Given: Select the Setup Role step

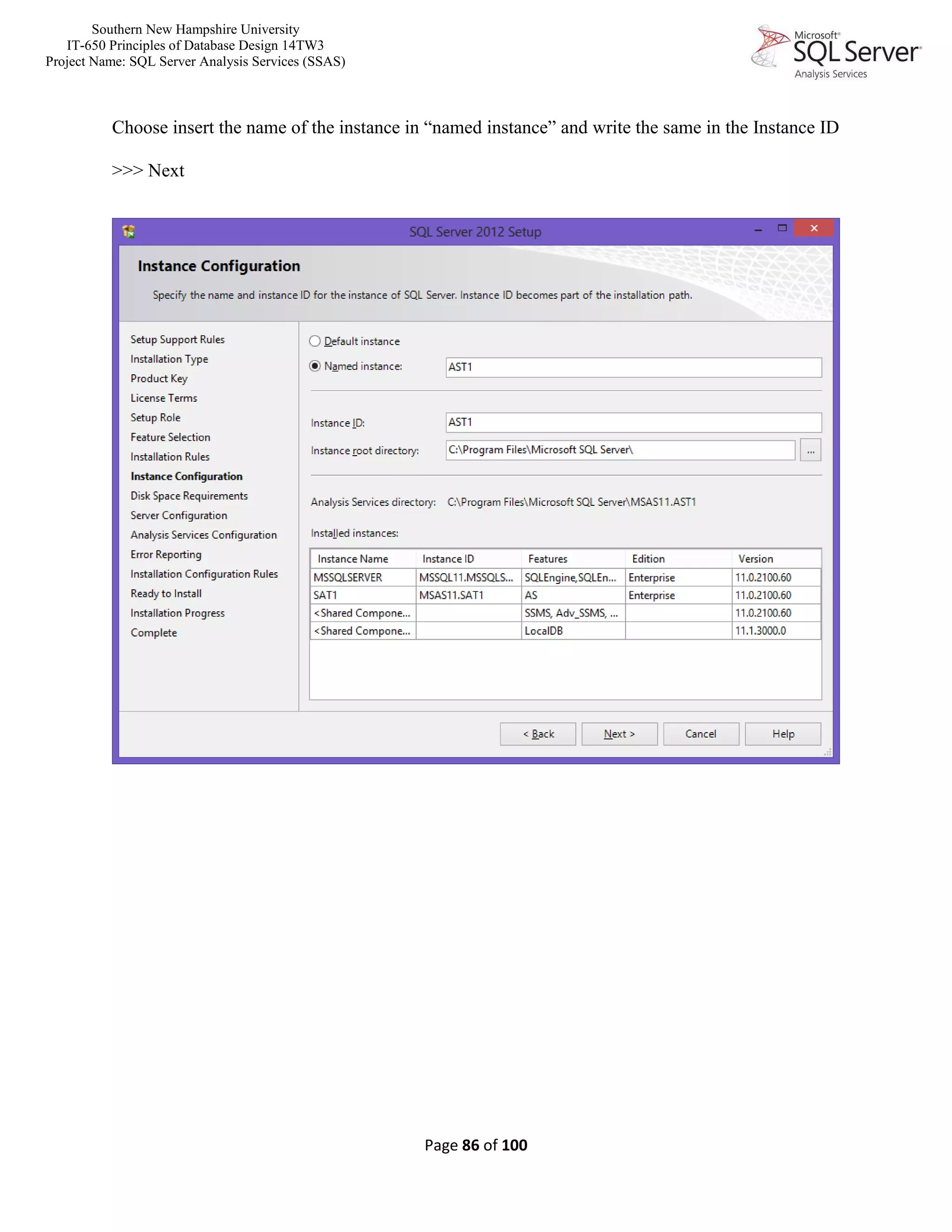Looking at the screenshot, I should (x=156, y=417).
